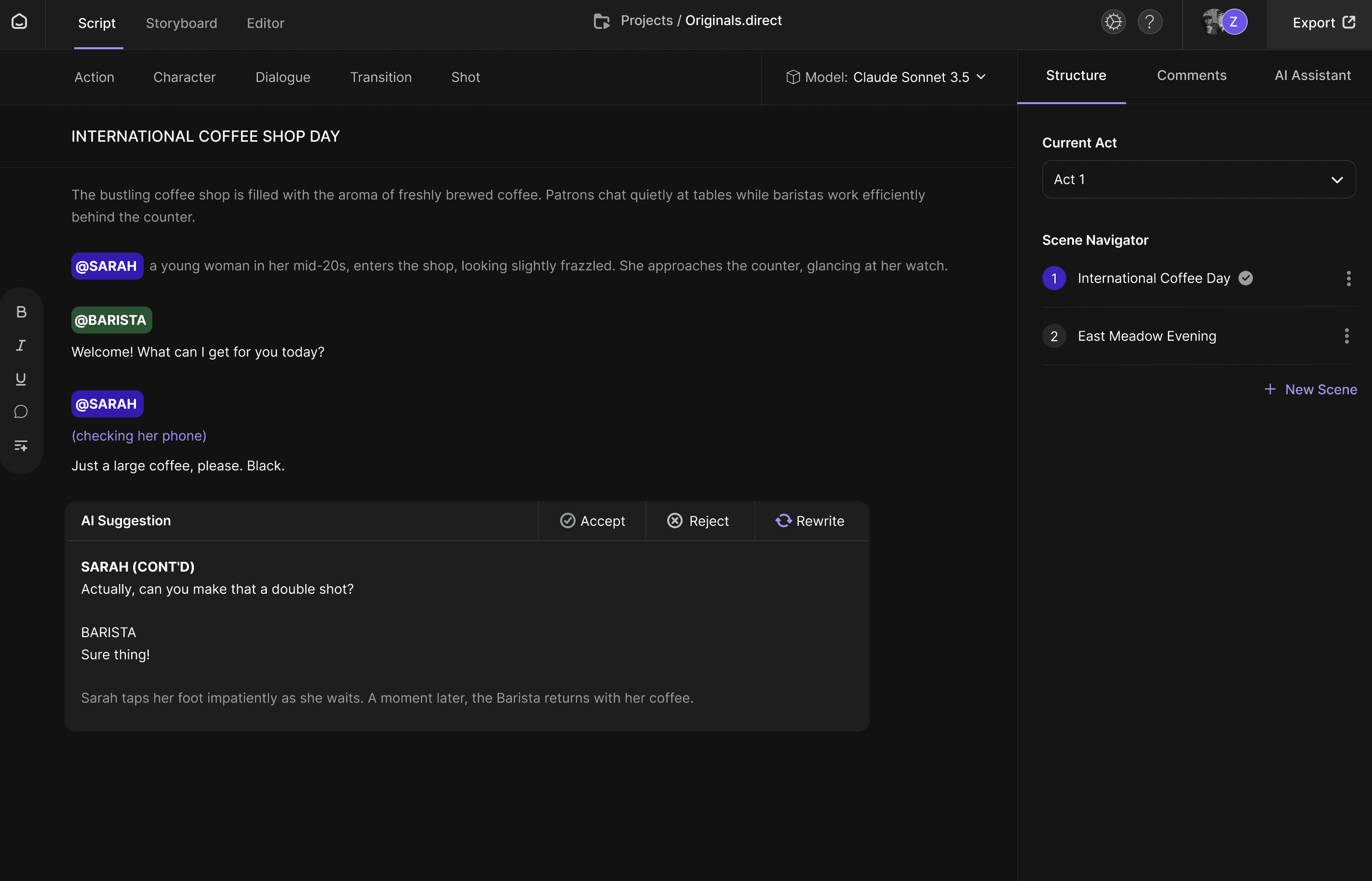The width and height of the screenshot is (1372, 881).
Task: Toggle the International Coffee Day completed checkmark
Action: pyautogui.click(x=1246, y=278)
